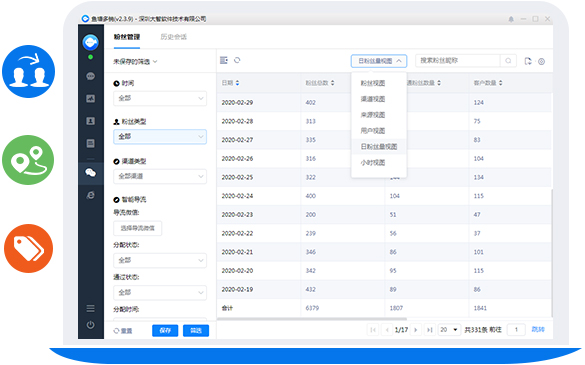Switch to 历史会话 tab
The height and width of the screenshot is (365, 585).
[x=173, y=37]
